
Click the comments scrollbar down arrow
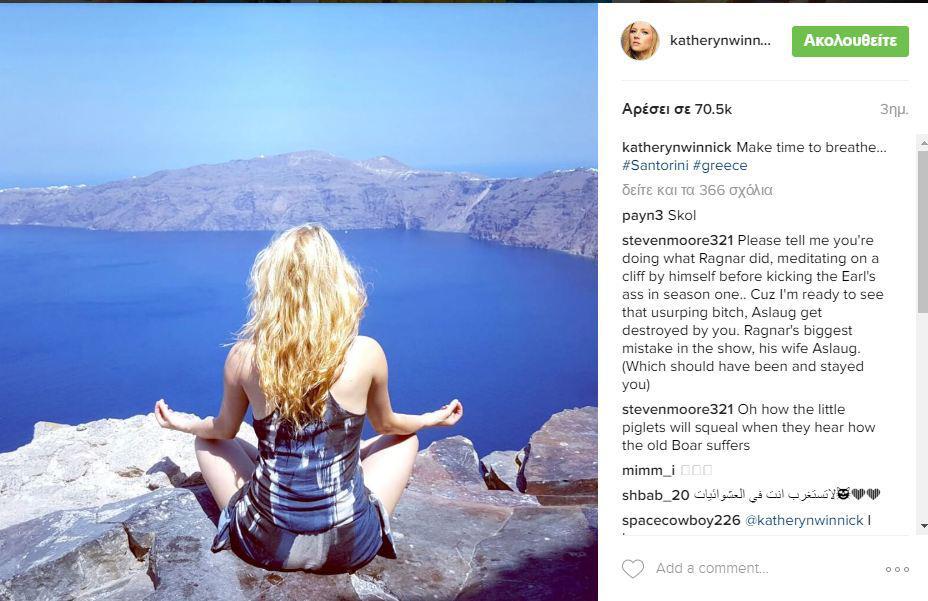(923, 526)
